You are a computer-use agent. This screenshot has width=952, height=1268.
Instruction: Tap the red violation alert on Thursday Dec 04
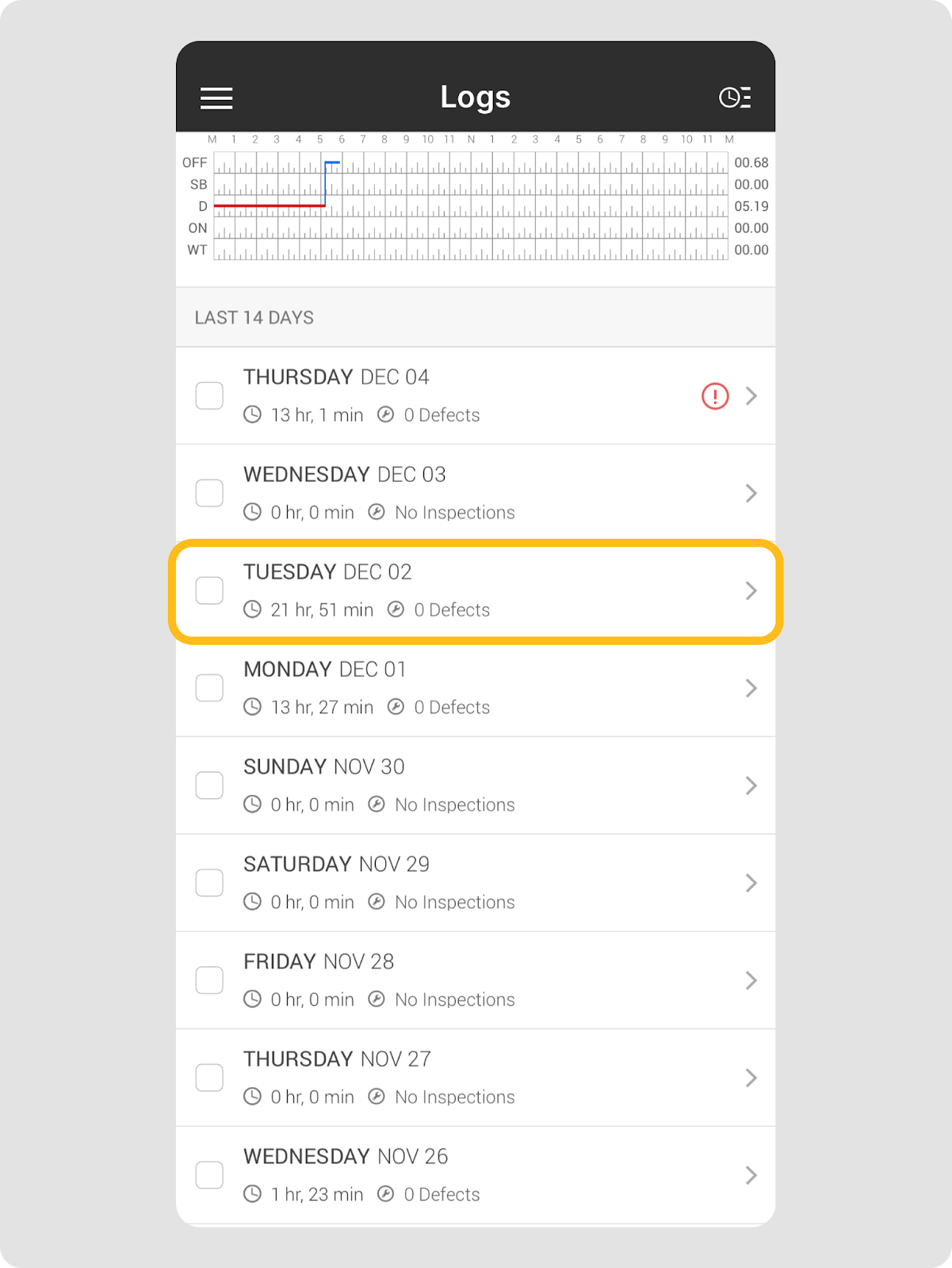click(715, 395)
